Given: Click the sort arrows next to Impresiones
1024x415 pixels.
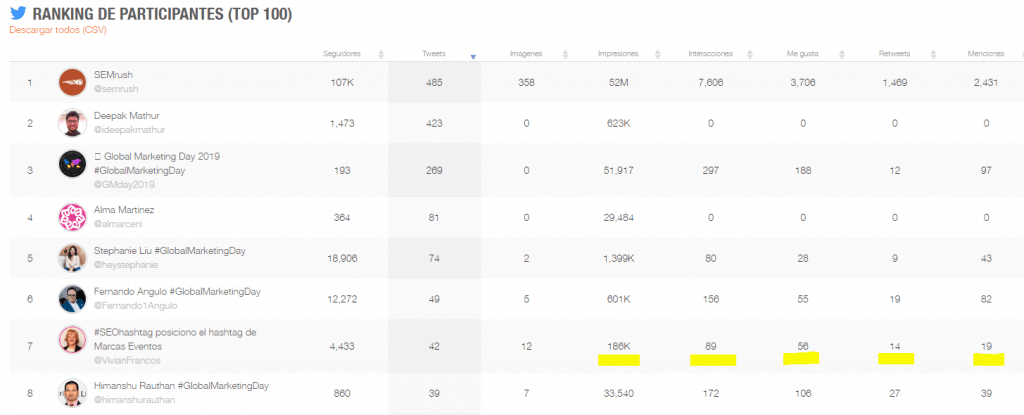Looking at the screenshot, I should point(658,54).
